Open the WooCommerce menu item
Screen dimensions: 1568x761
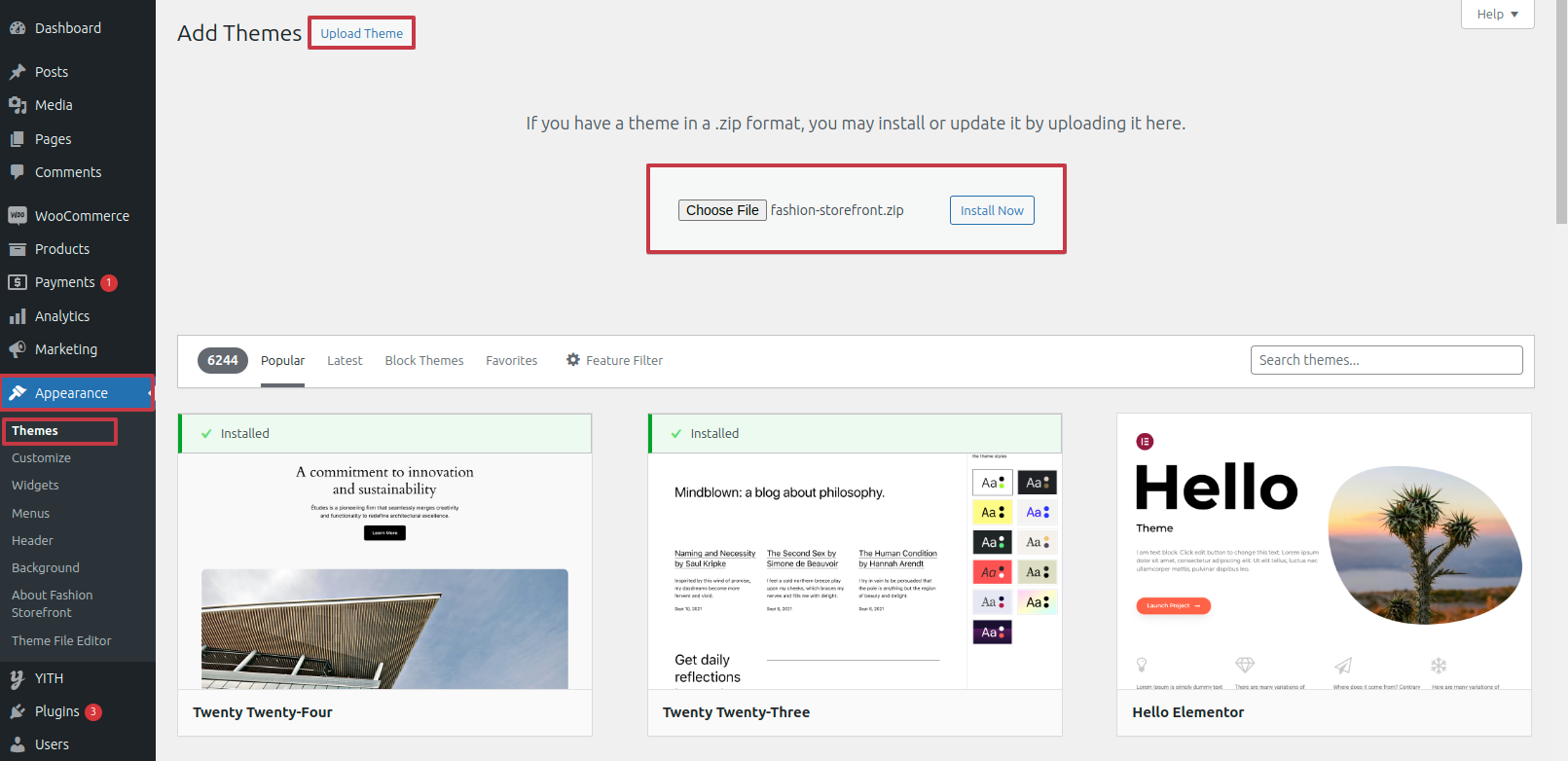78,216
